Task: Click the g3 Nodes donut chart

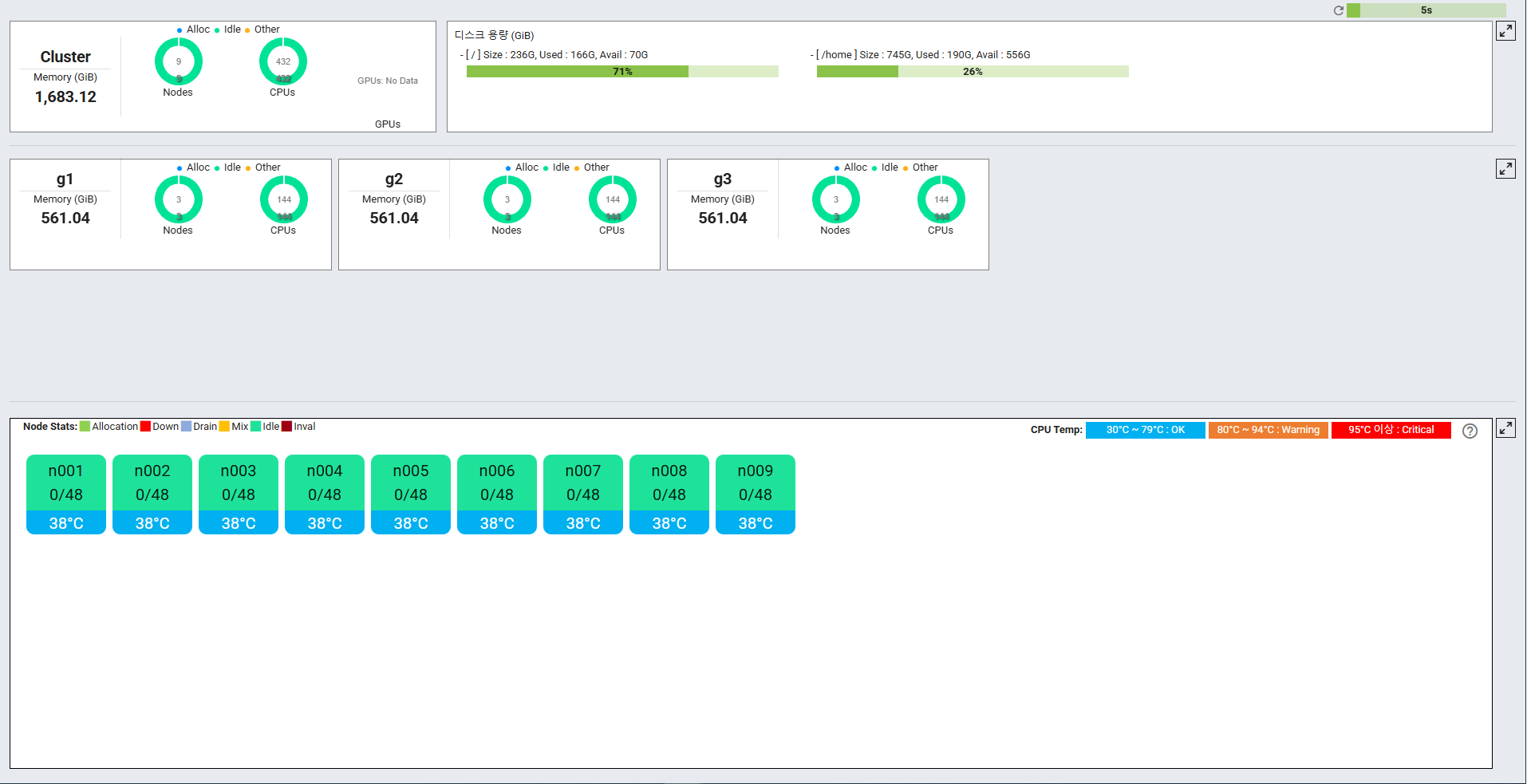Action: tap(835, 199)
